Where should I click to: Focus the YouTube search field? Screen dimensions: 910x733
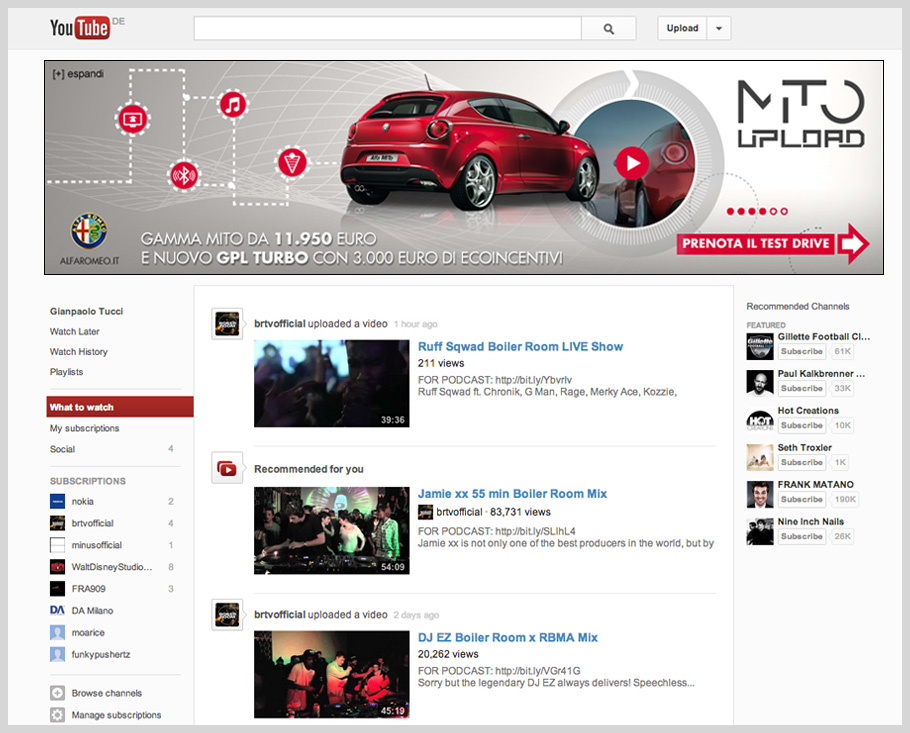click(x=387, y=28)
